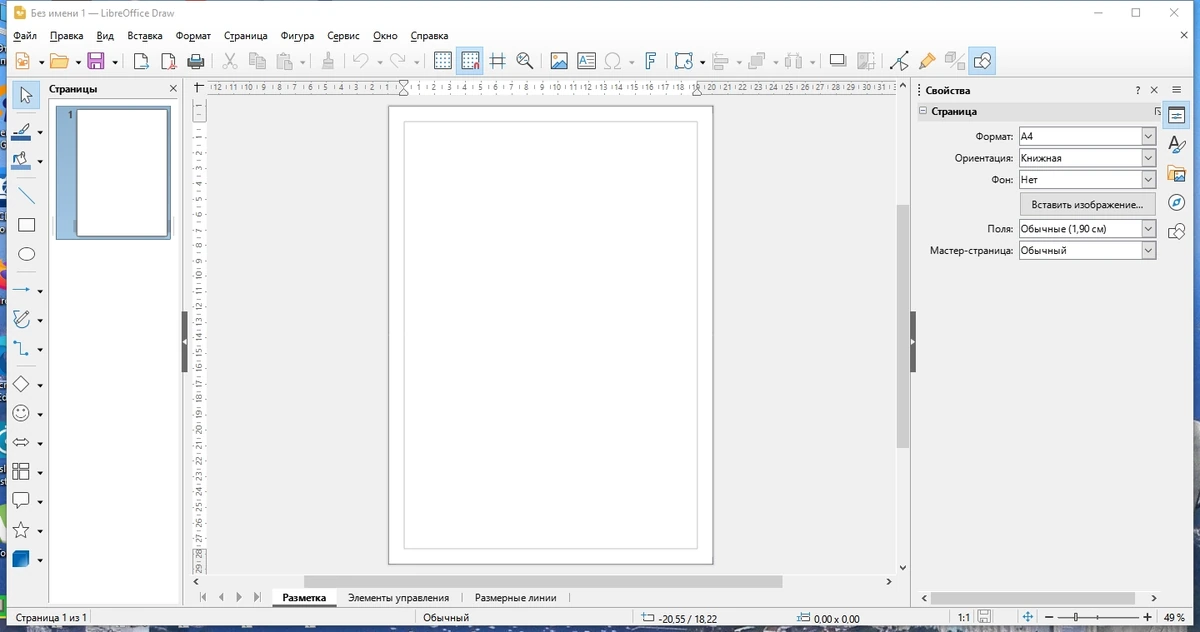Open the Фигура menu

point(297,36)
